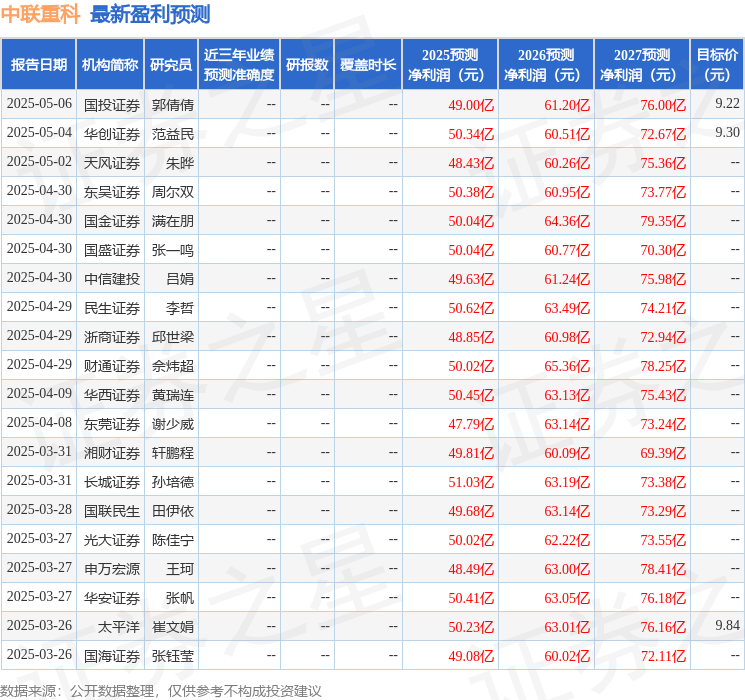Screen dimensions: 745x700
Task: Click target price 9.22
Action: pyautogui.click(x=727, y=104)
